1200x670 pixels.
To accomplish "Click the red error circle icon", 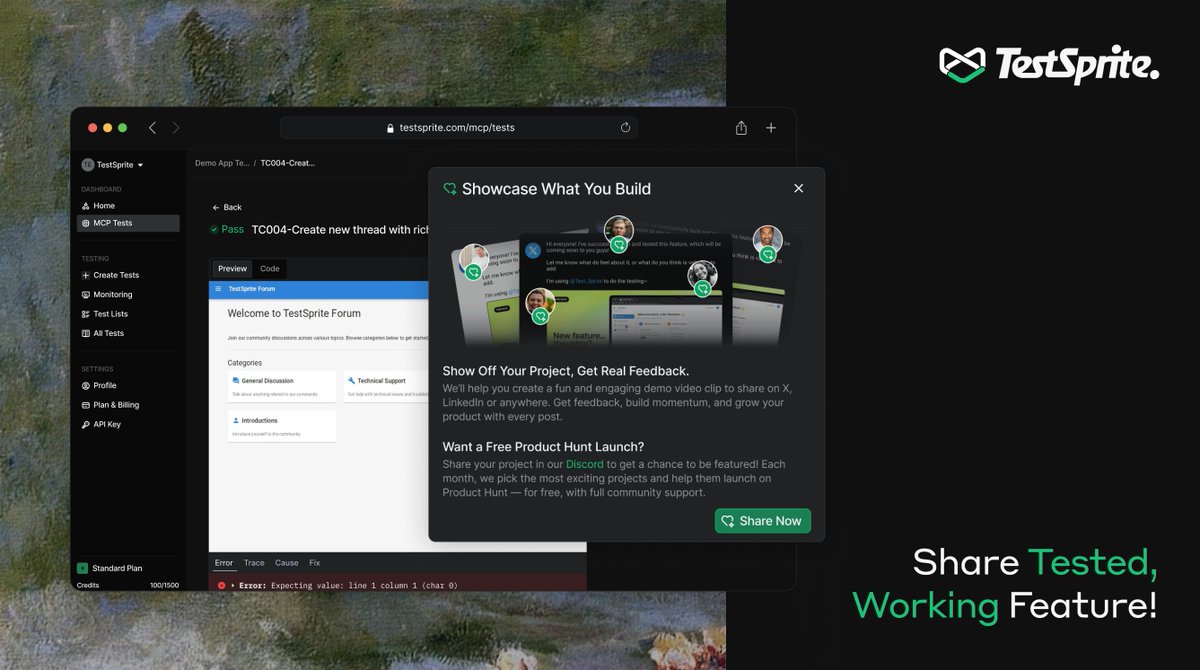I will (221, 585).
